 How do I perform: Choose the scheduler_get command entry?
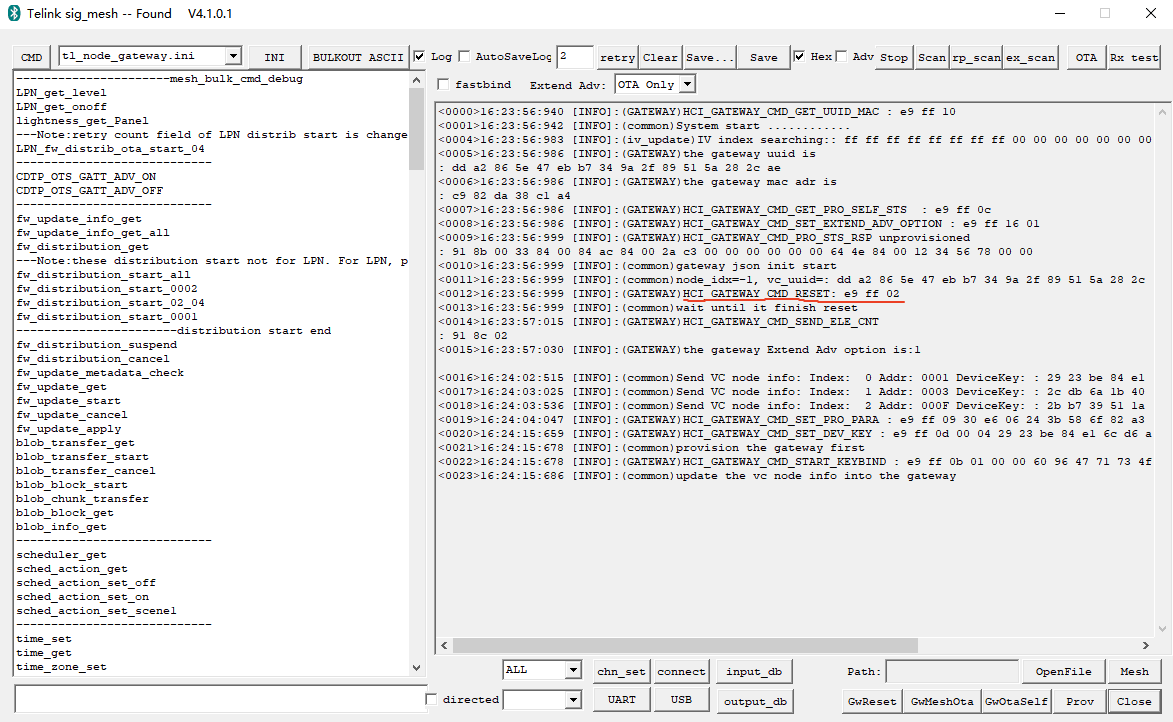pyautogui.click(x=61, y=555)
